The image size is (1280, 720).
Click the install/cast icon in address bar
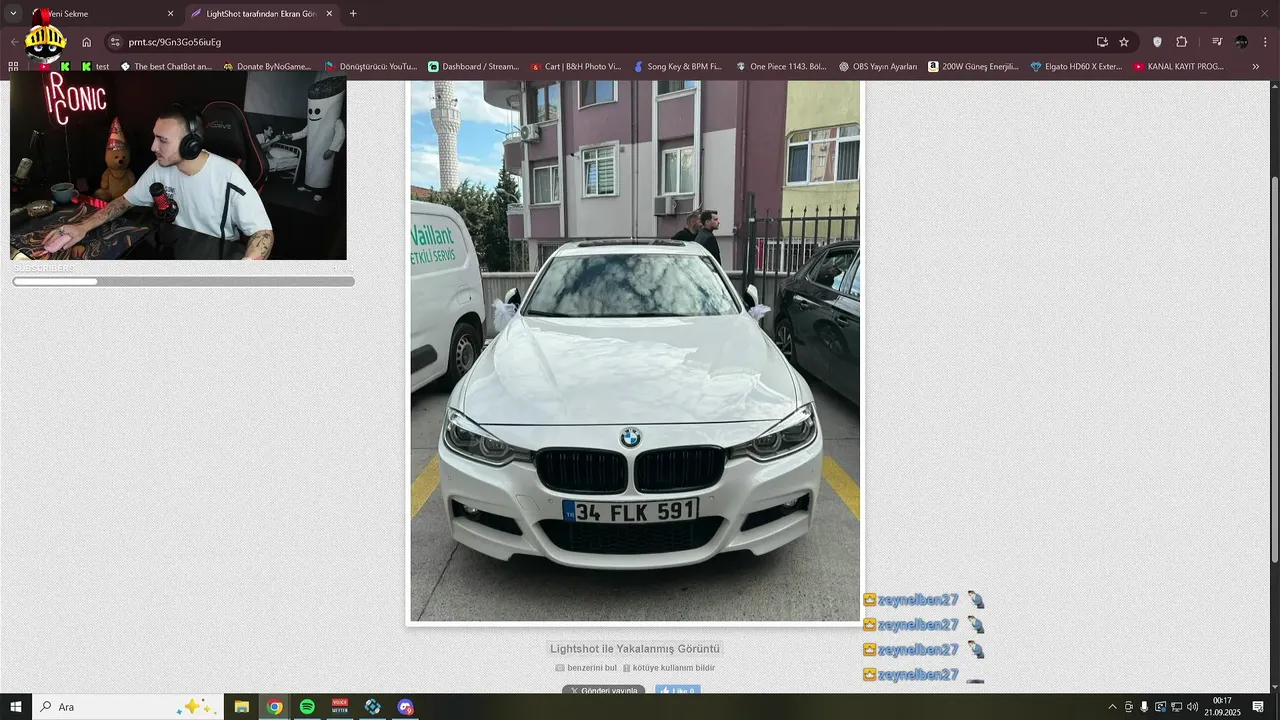coord(1102,42)
